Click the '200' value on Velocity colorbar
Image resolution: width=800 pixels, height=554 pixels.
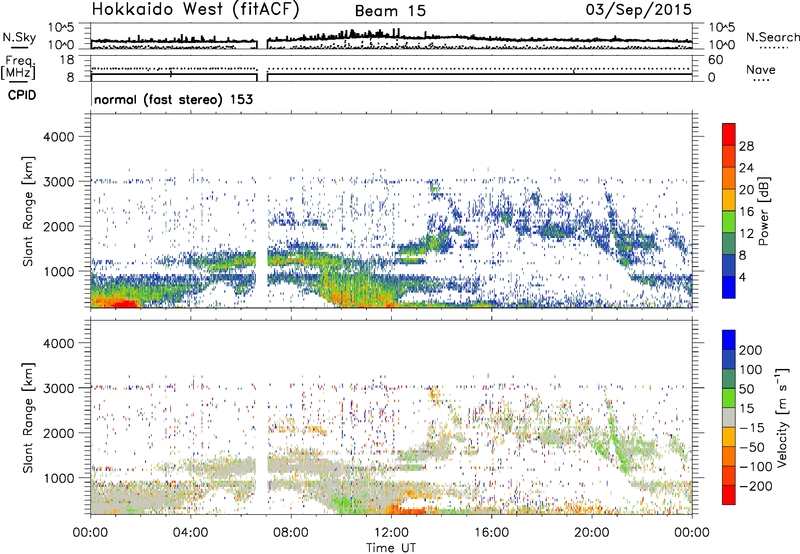click(x=750, y=350)
